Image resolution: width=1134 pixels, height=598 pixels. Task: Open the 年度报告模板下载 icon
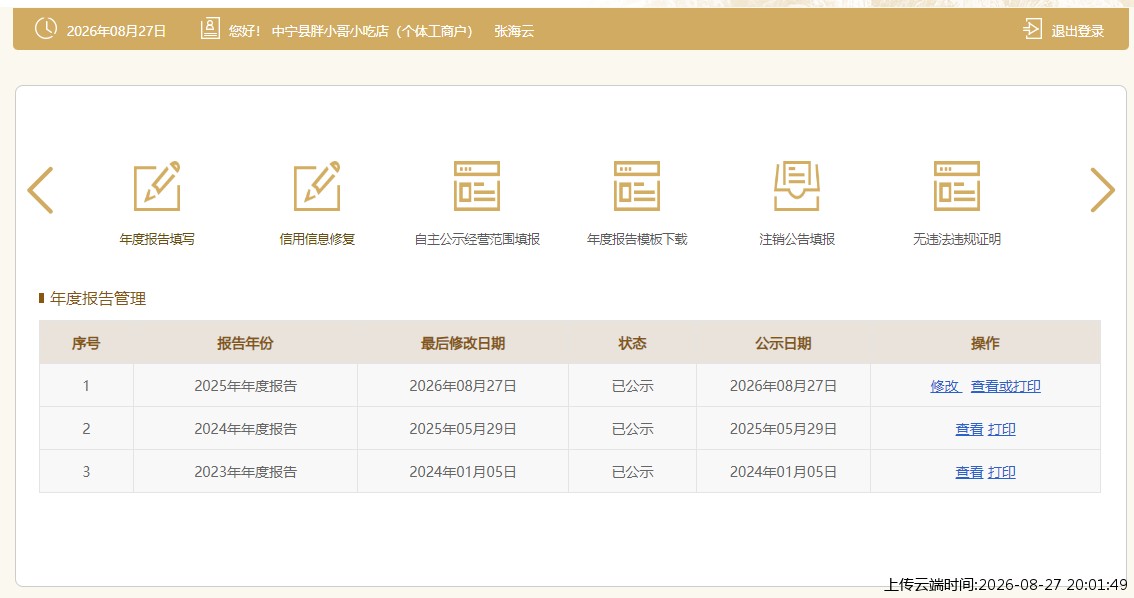click(636, 187)
